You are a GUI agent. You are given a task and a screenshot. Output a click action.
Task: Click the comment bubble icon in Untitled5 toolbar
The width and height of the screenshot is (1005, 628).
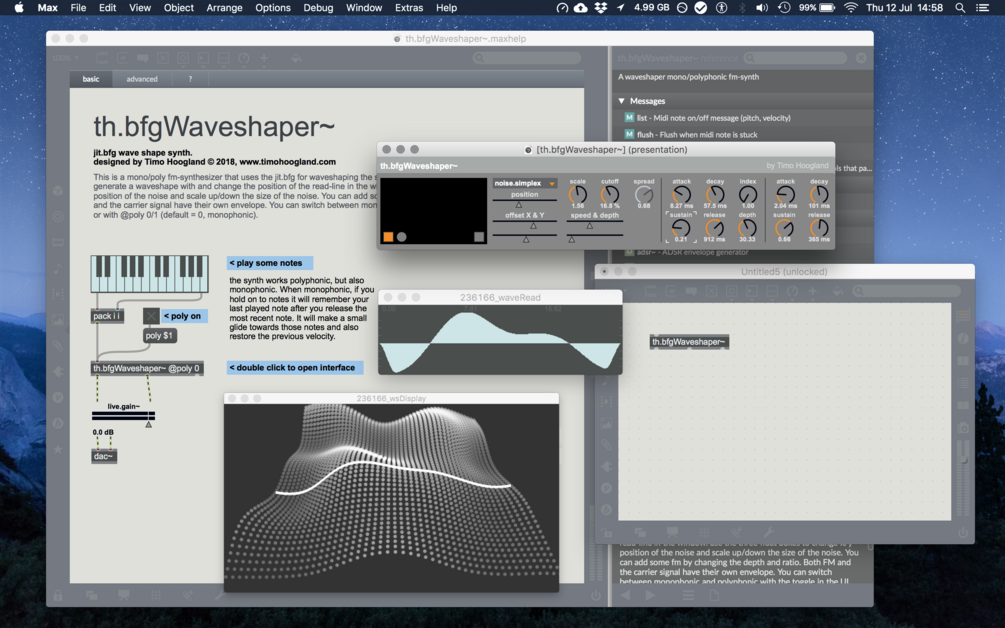click(x=691, y=291)
